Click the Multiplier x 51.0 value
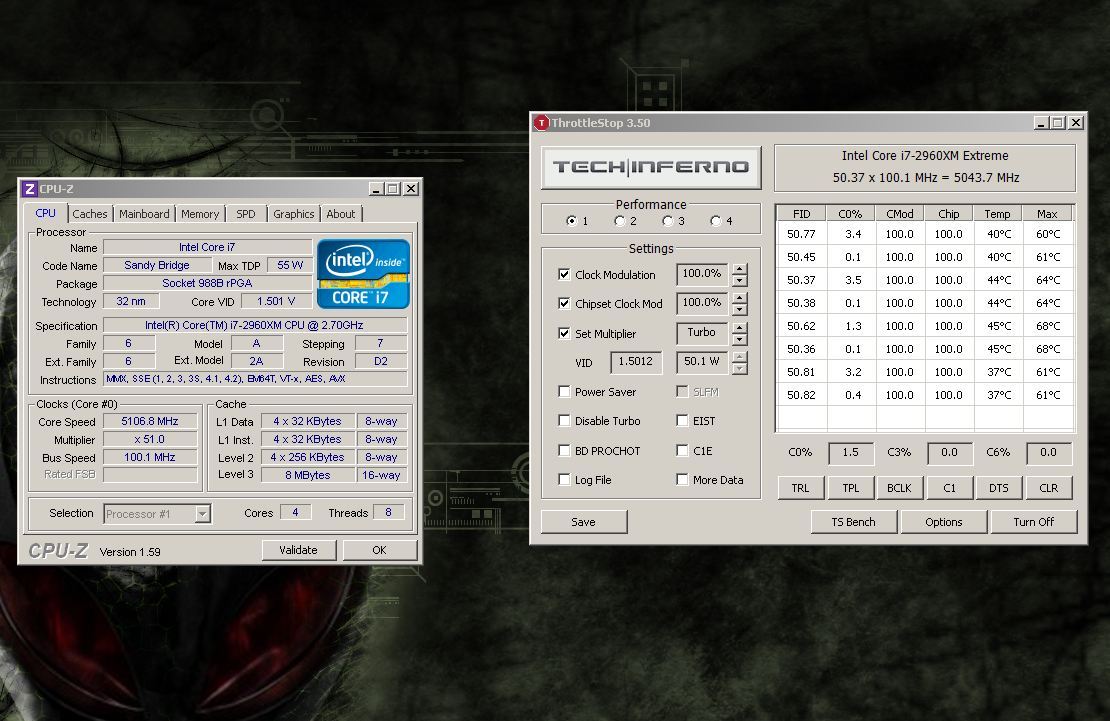The width and height of the screenshot is (1110, 721). click(150, 440)
